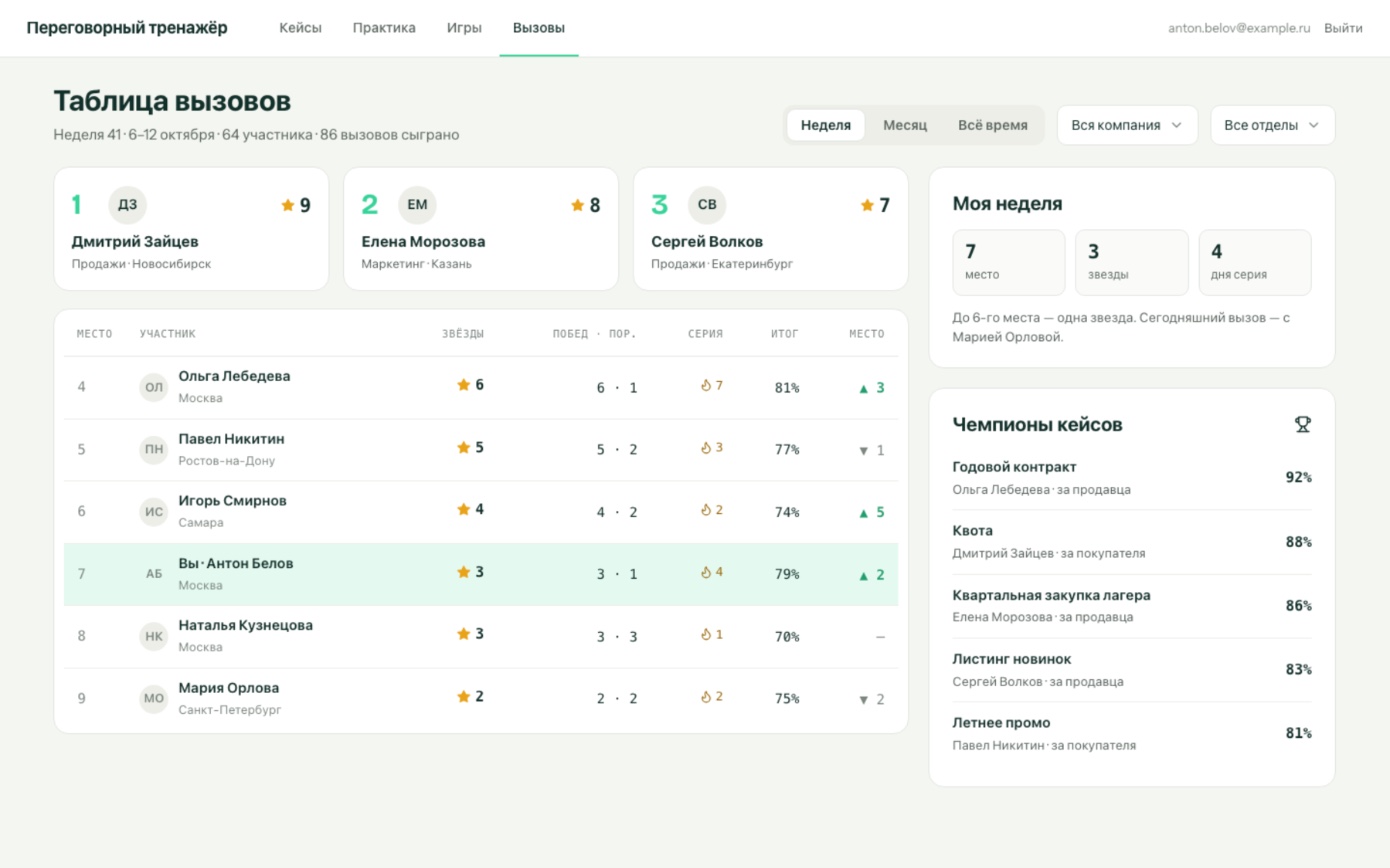Viewport: 1390px width, 868px height.
Task: Click the Выйти link
Action: pyautogui.click(x=1343, y=28)
